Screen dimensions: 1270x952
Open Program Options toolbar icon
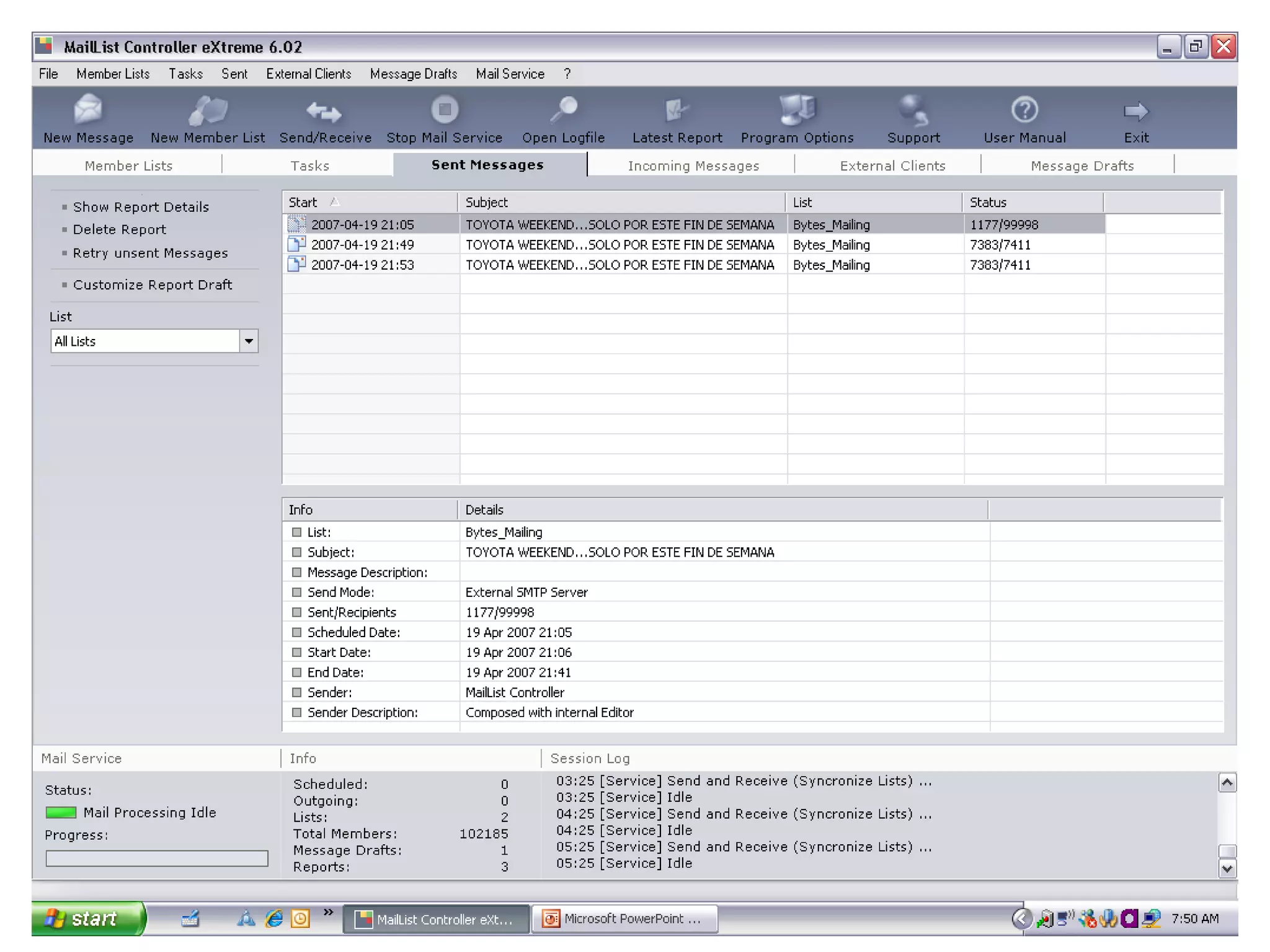(797, 110)
